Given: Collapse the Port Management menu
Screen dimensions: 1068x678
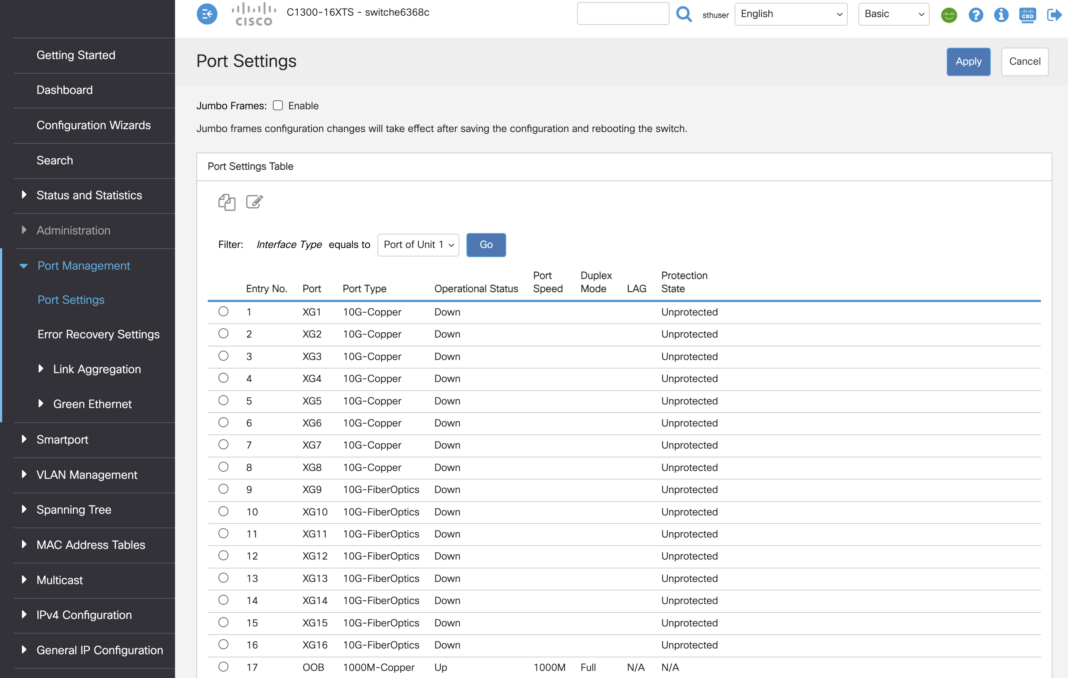Looking at the screenshot, I should (83, 266).
